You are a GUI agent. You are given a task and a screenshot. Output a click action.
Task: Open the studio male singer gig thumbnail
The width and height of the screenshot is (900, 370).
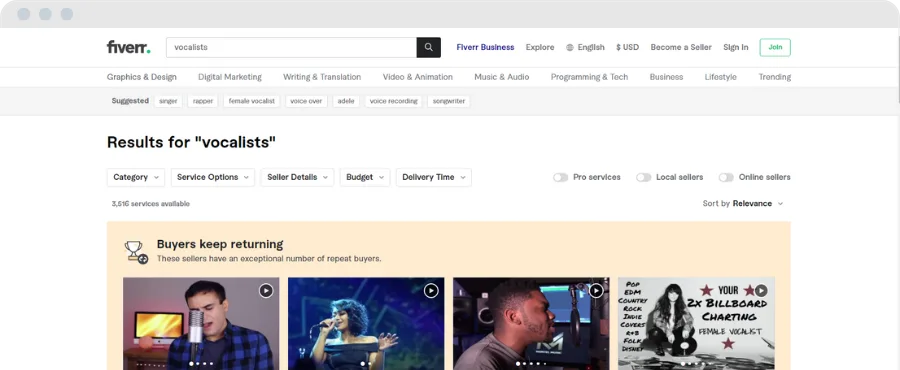pos(531,324)
